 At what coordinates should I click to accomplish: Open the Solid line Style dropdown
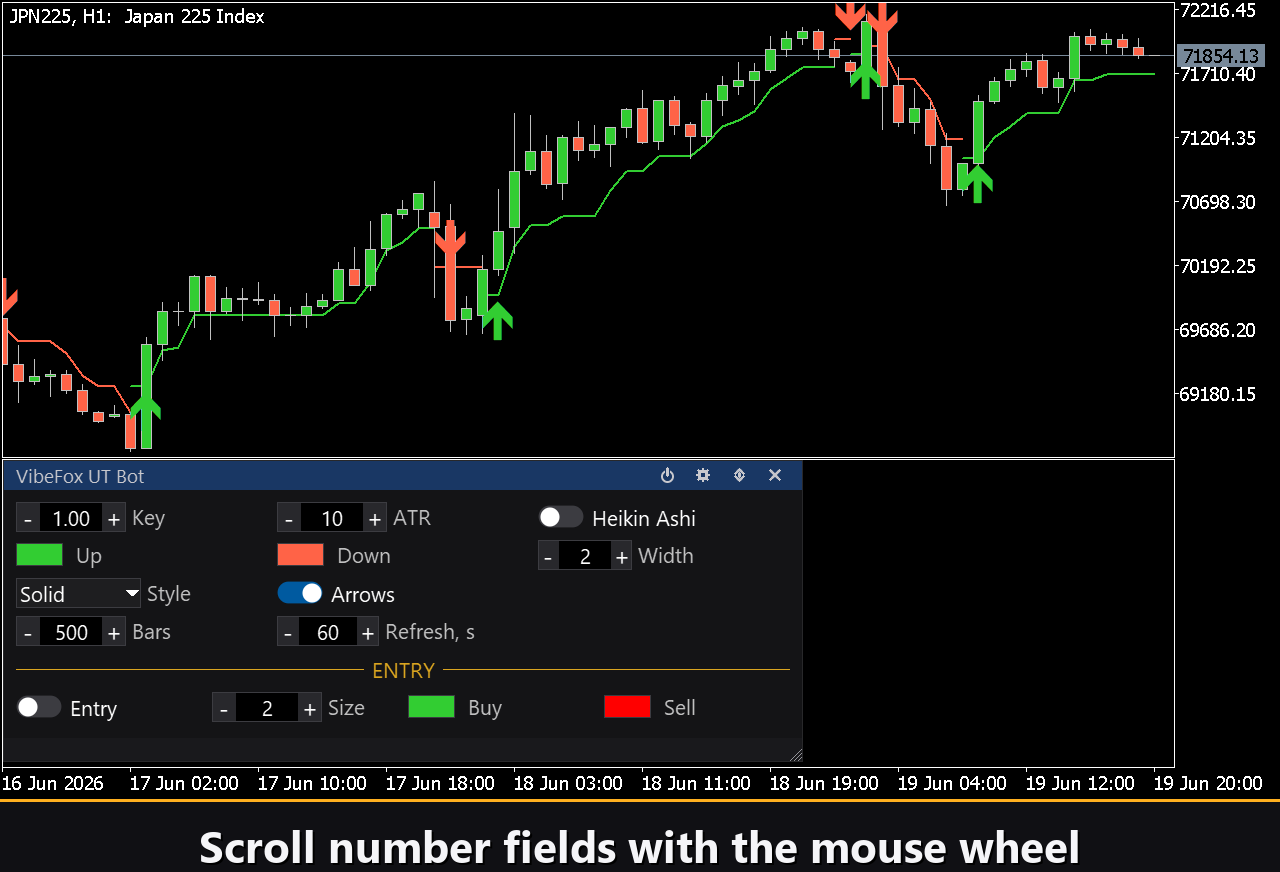(x=79, y=594)
